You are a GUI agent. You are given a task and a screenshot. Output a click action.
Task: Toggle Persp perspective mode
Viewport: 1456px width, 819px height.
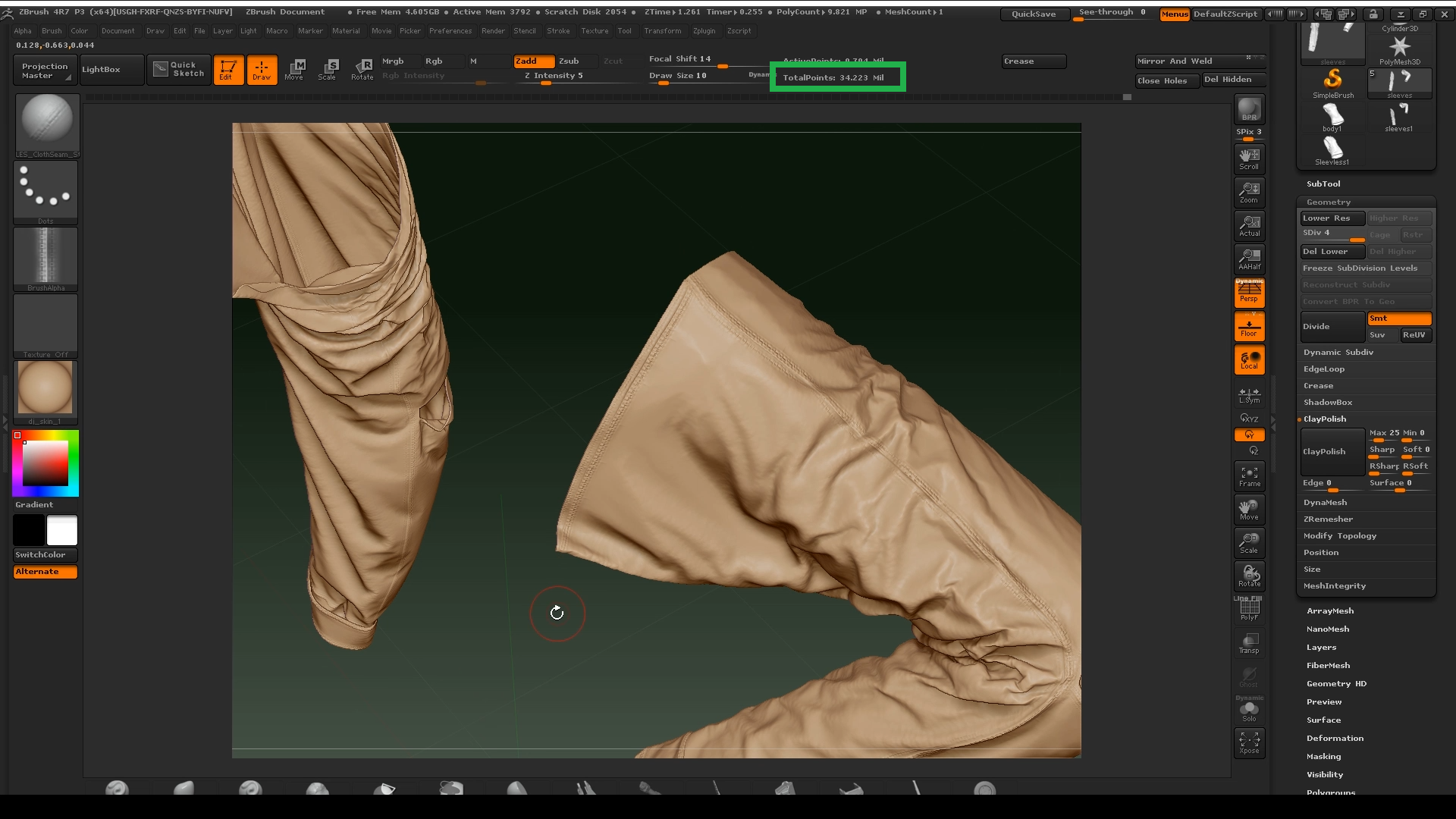click(x=1249, y=293)
